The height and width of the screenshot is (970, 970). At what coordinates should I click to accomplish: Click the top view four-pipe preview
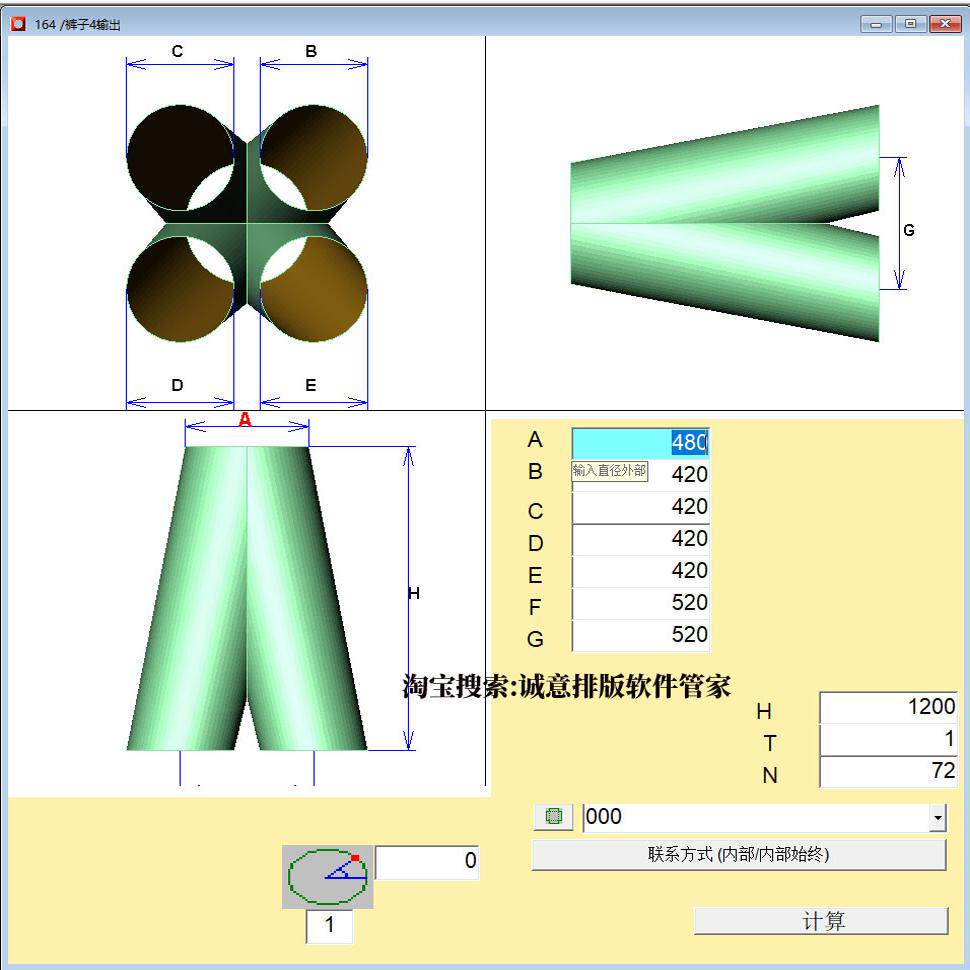[x=247, y=223]
